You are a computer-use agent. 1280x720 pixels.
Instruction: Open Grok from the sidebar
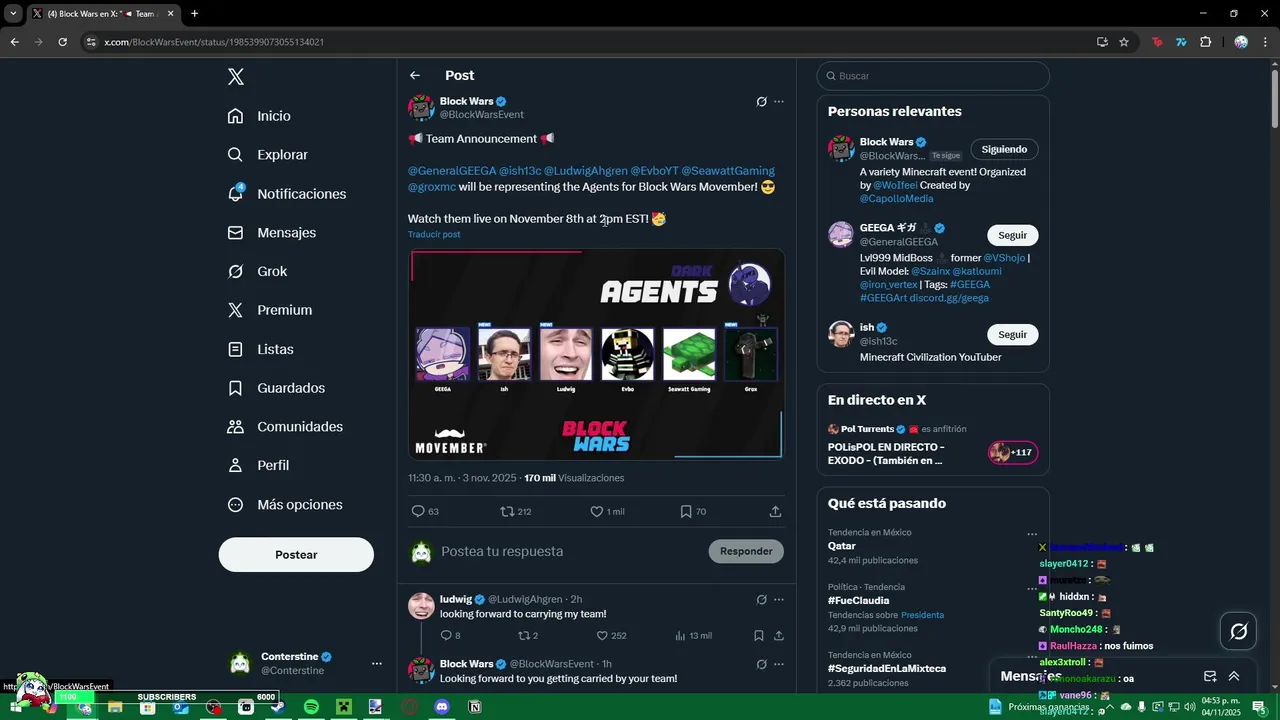point(257,272)
